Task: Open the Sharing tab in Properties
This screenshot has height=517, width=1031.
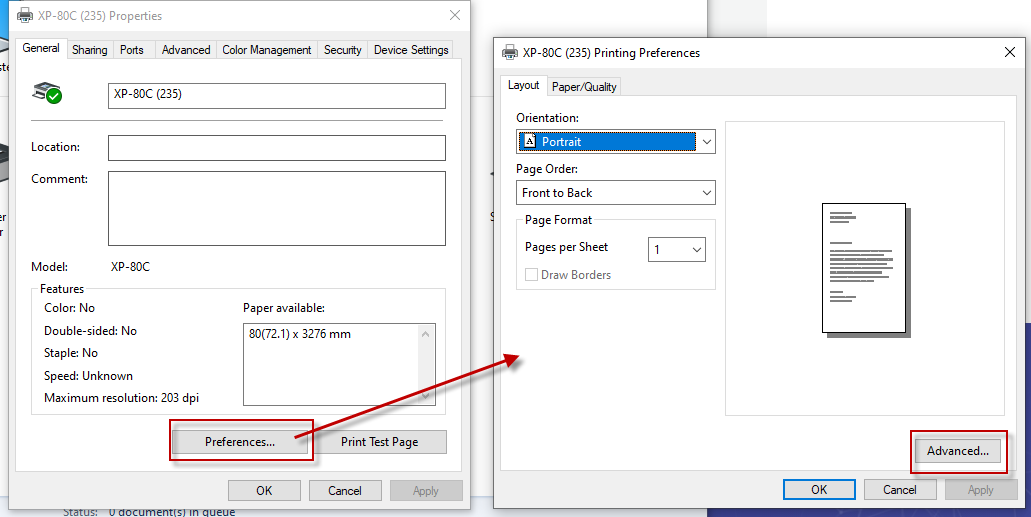Action: pos(89,50)
